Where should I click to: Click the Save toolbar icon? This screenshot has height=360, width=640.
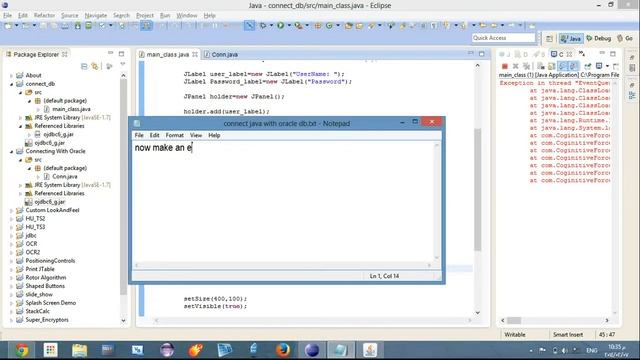(43, 26)
